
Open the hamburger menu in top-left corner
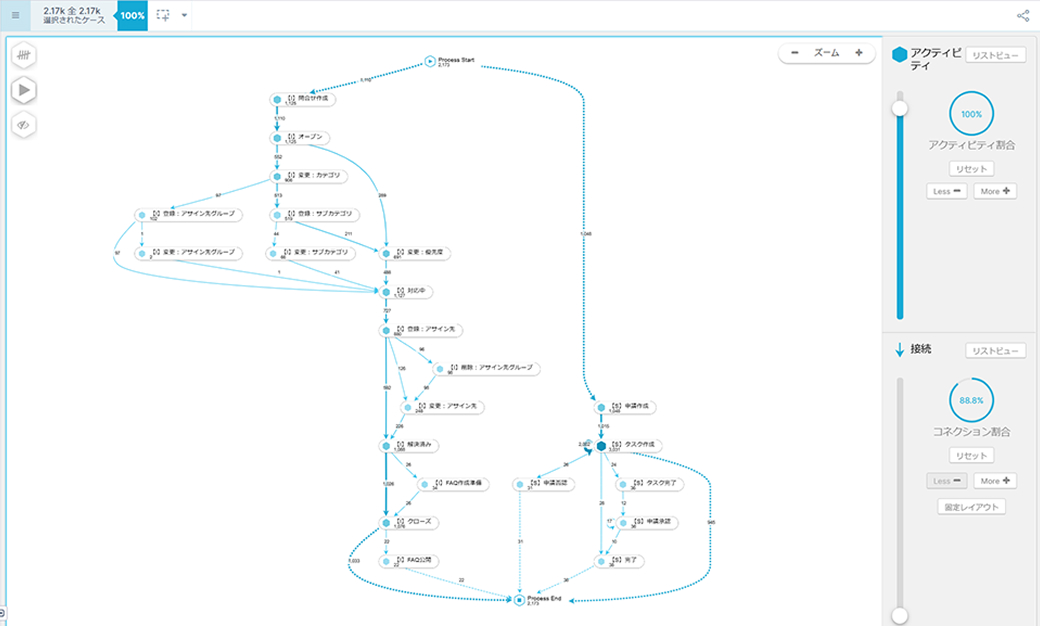(15, 15)
